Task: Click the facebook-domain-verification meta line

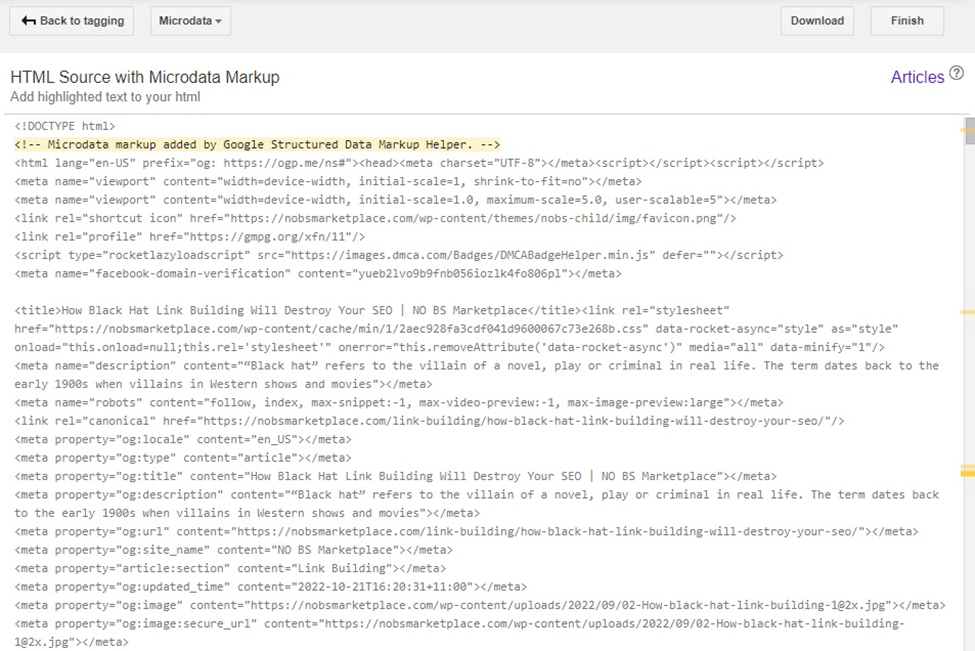Action: tap(317, 273)
